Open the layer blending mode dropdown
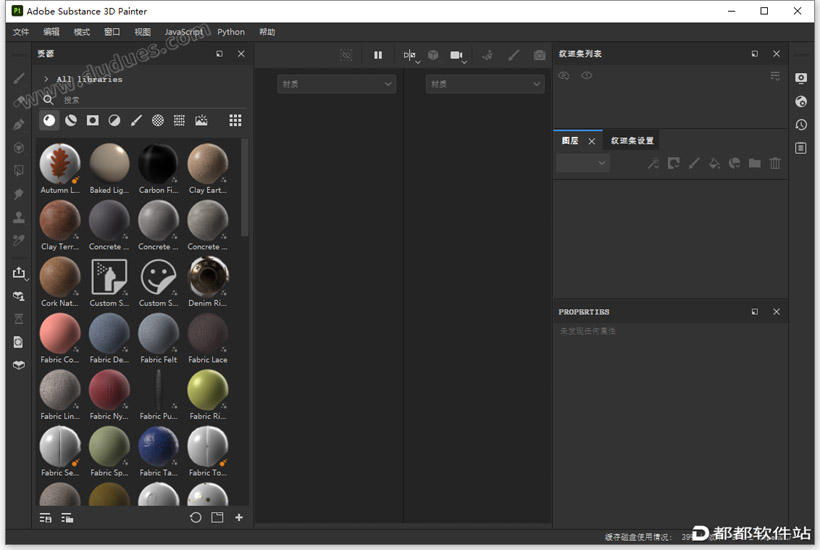The height and width of the screenshot is (550, 820). 583,163
